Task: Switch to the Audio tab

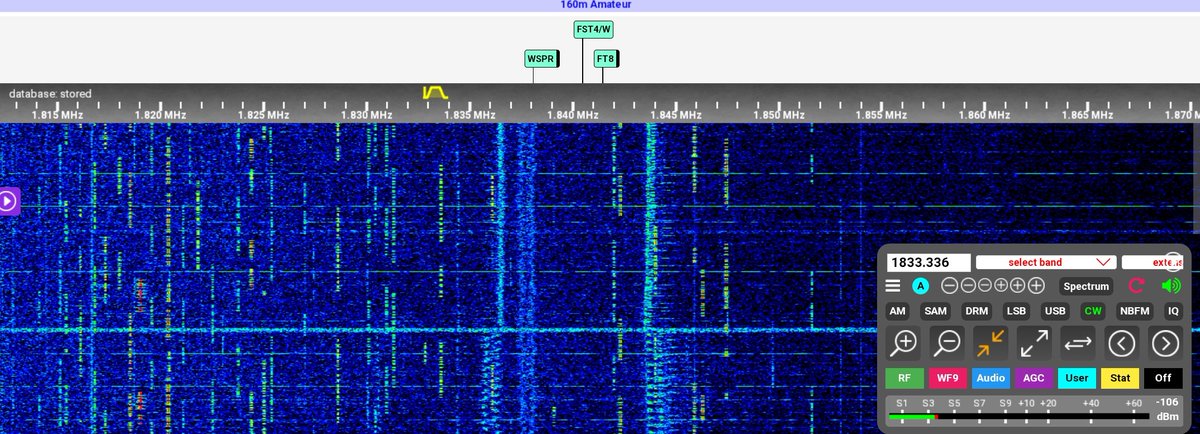Action: tap(990, 379)
